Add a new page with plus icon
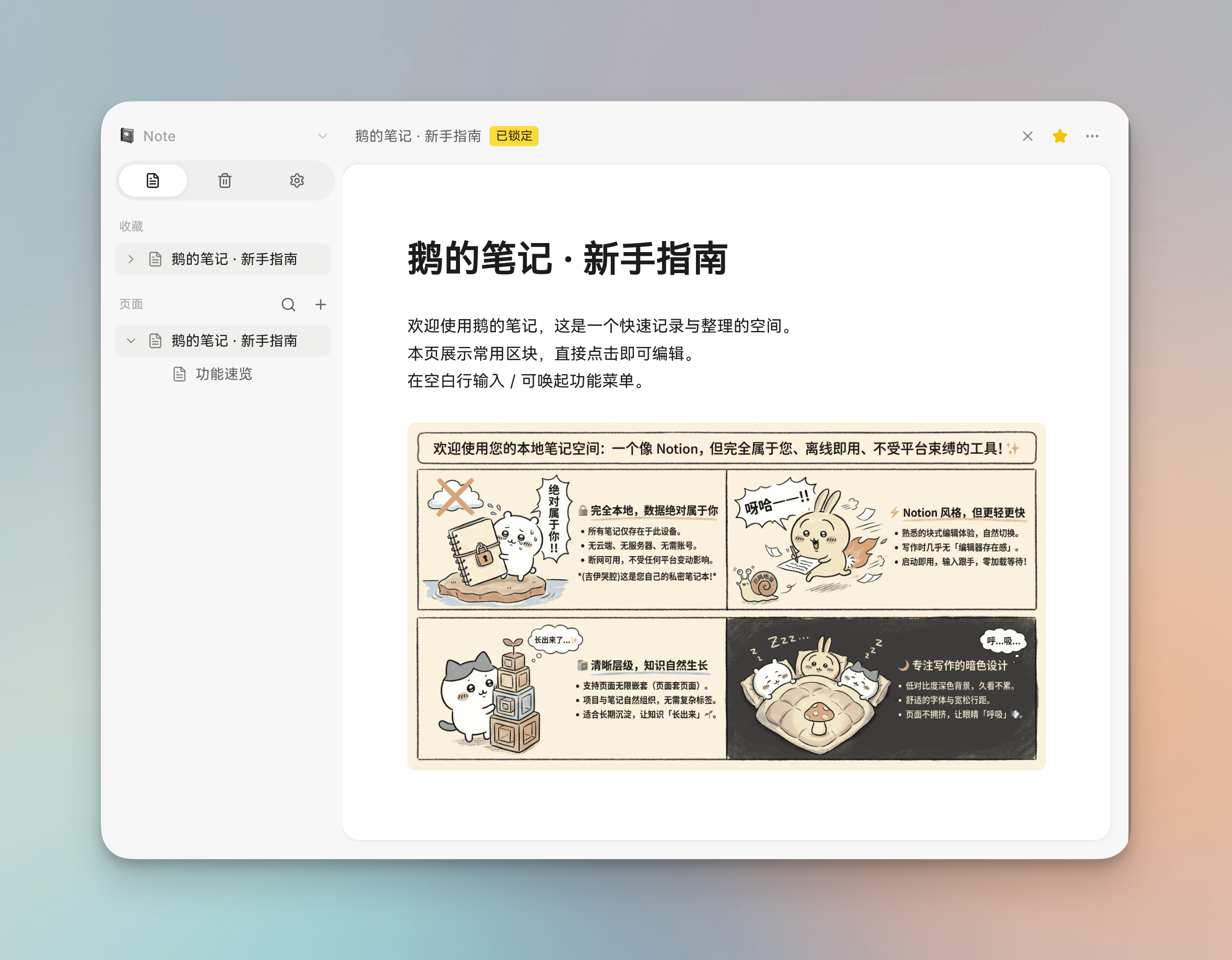Screen dimensions: 1232x960 tap(320, 305)
